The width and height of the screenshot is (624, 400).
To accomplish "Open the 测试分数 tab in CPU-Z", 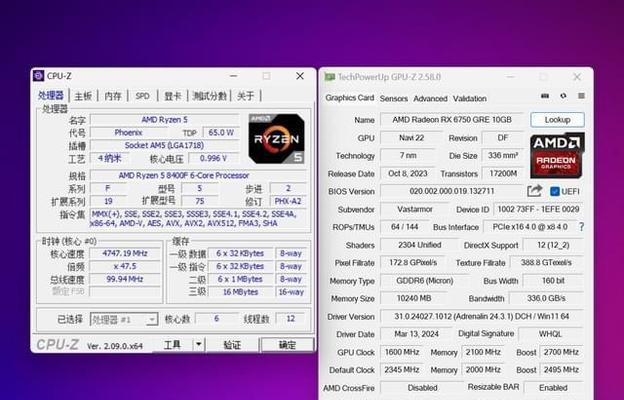I will click(x=209, y=96).
